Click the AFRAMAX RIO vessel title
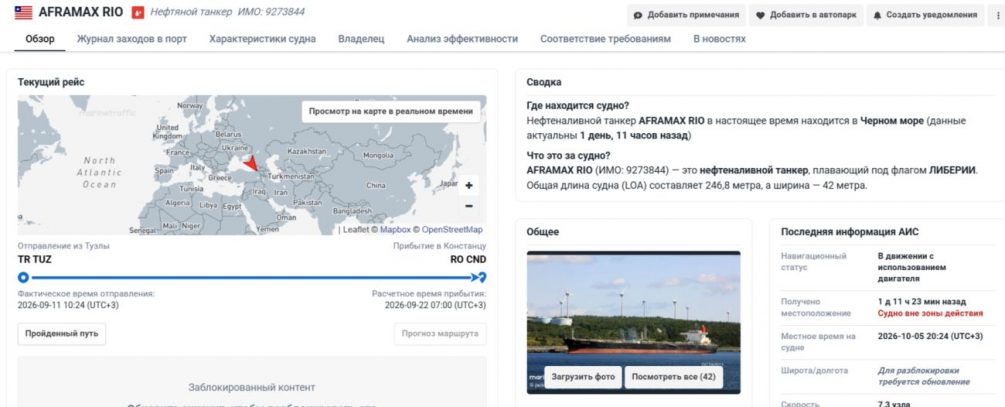1005x407 pixels. pos(80,12)
